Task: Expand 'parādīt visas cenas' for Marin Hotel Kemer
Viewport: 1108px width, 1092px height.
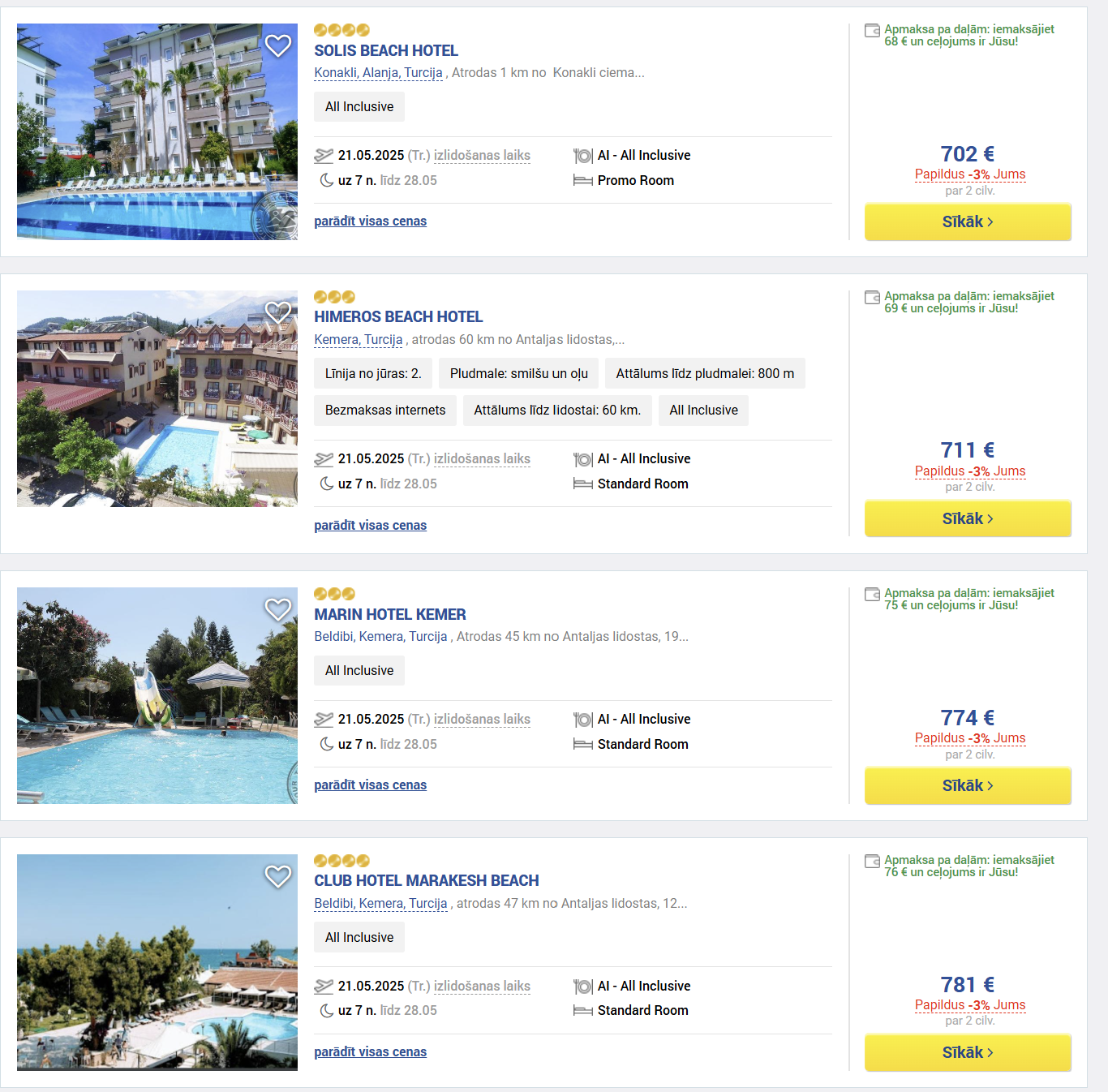Action: [370, 785]
